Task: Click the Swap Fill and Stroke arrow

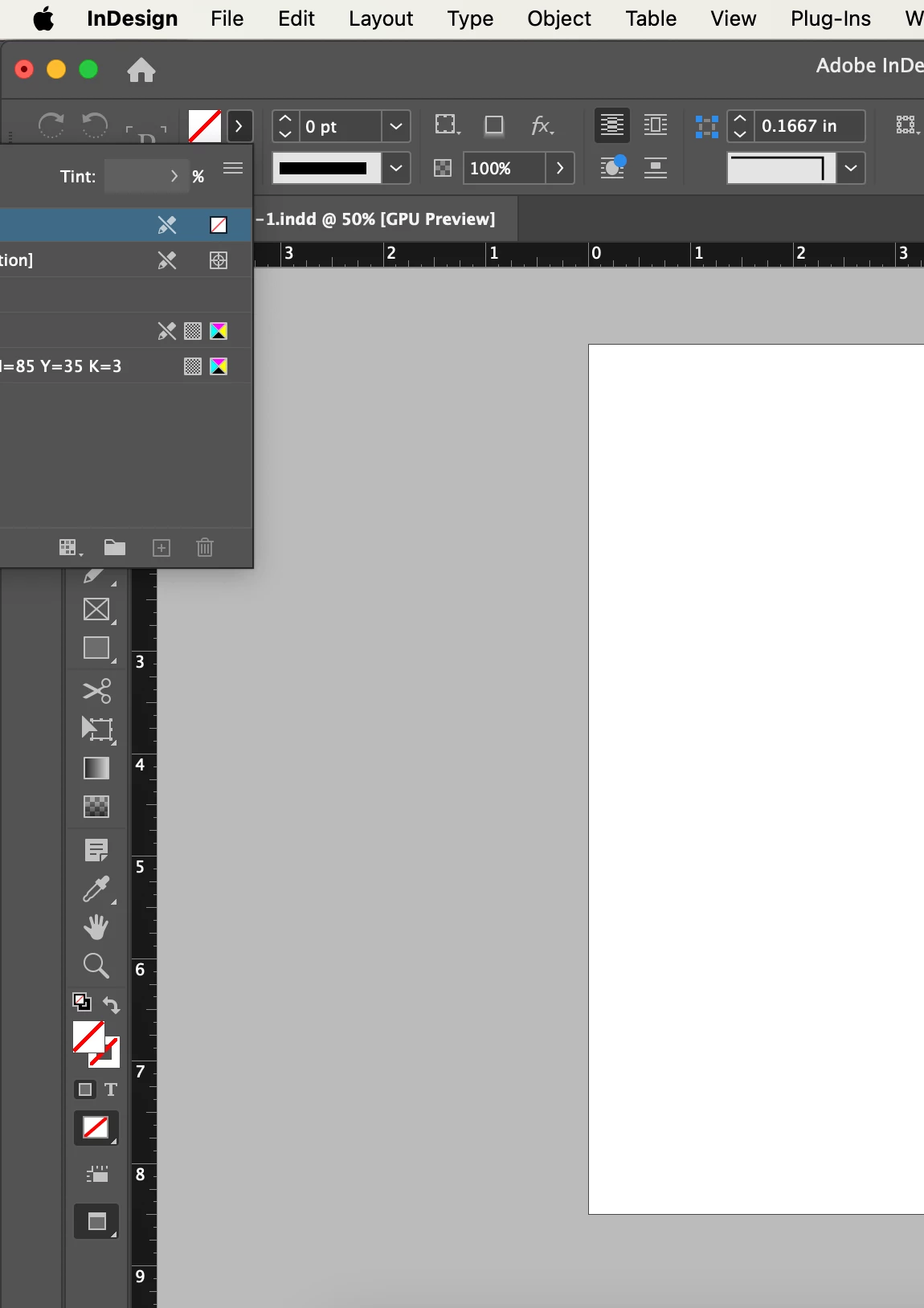Action: pos(112,1005)
